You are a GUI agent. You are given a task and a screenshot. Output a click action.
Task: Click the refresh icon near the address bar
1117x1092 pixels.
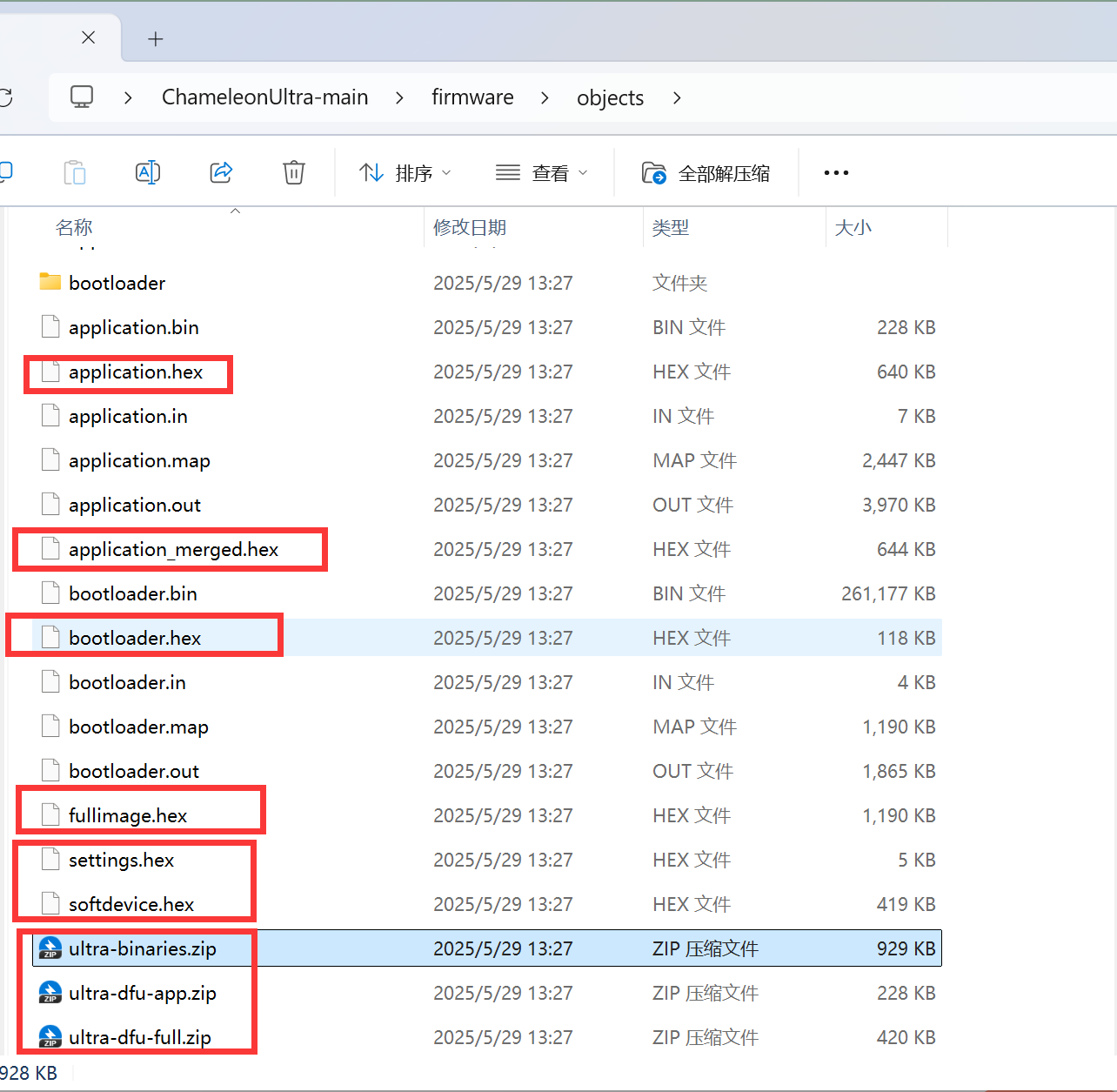[7, 97]
